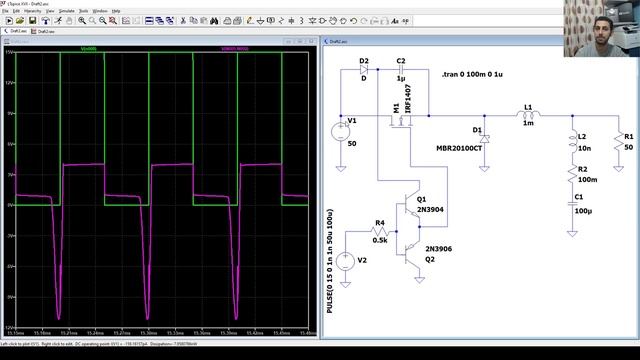Mirror the selected component
The image size is (640, 360).
(384, 20)
